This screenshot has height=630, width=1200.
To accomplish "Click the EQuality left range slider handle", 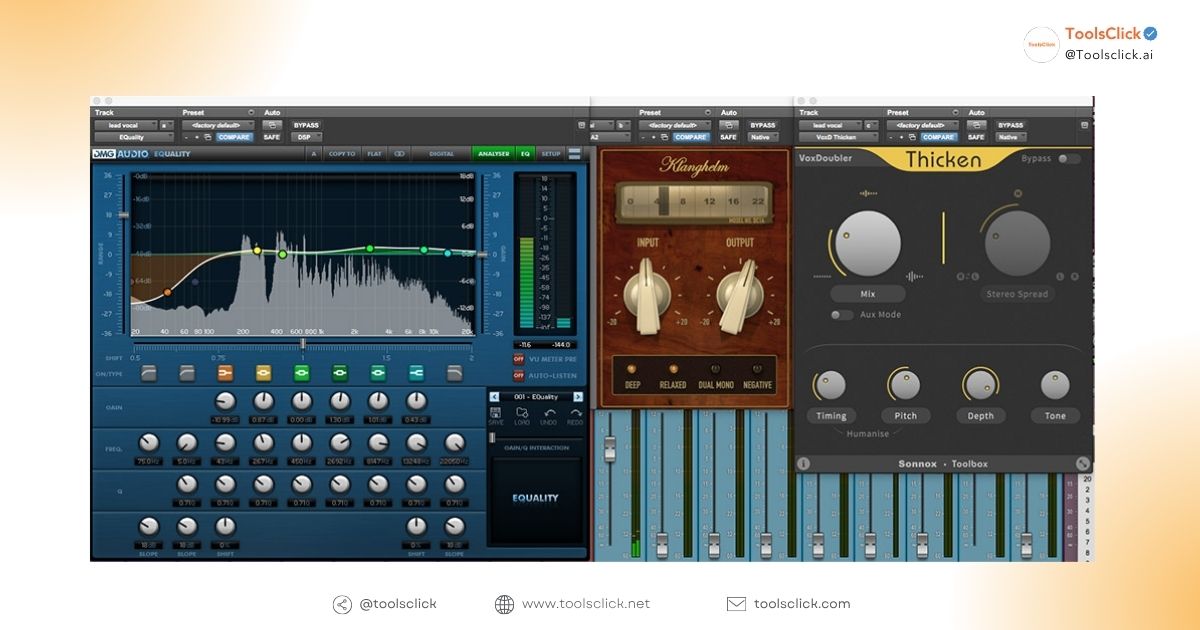I will pyautogui.click(x=124, y=215).
